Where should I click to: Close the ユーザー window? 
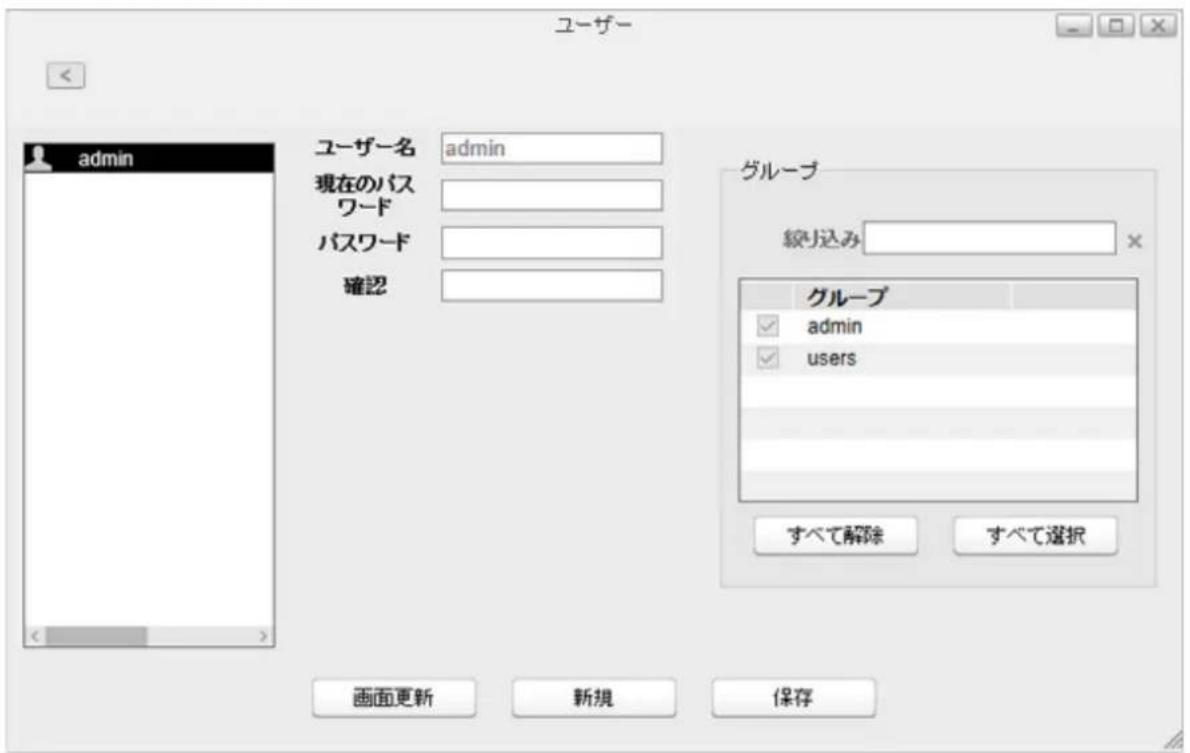[1157, 26]
